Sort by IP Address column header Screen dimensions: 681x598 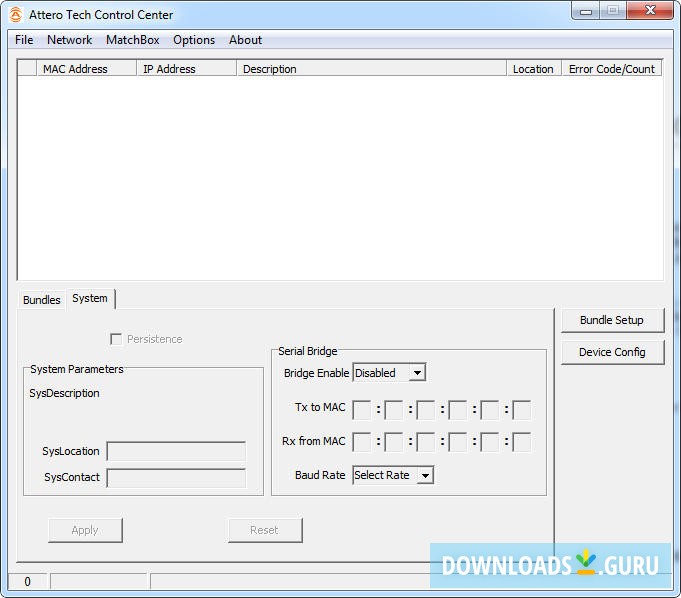(187, 69)
